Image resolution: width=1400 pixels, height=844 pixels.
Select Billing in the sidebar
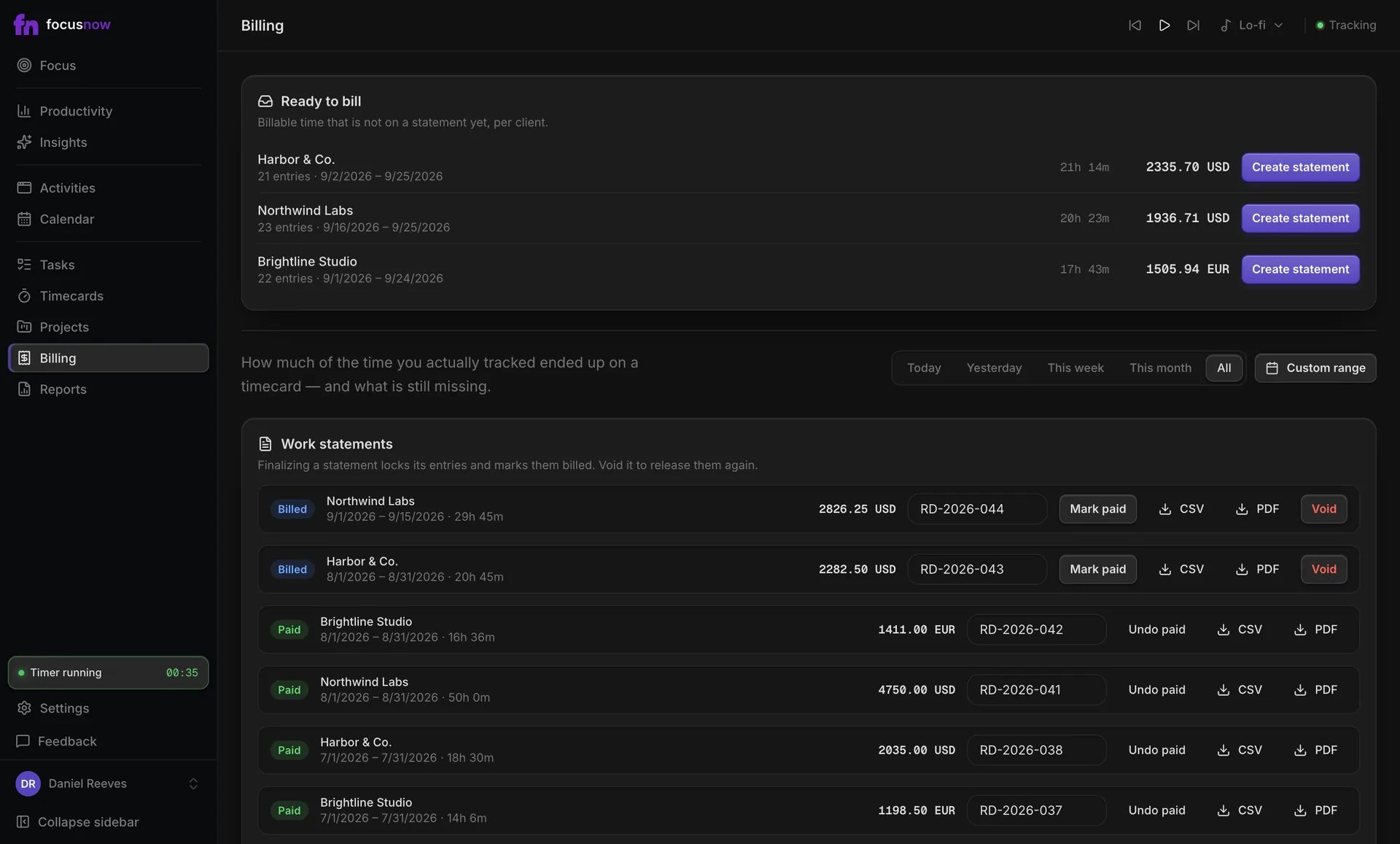pos(108,357)
